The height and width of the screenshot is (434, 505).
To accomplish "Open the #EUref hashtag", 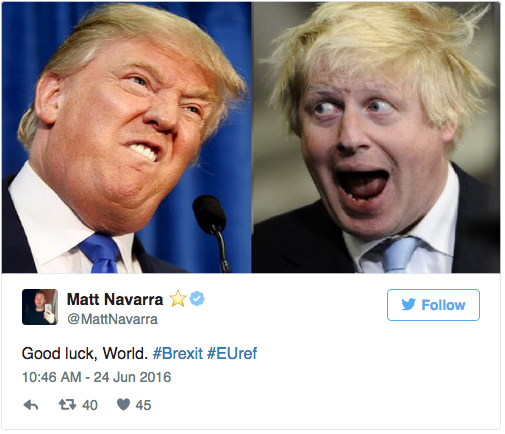I will [232, 353].
